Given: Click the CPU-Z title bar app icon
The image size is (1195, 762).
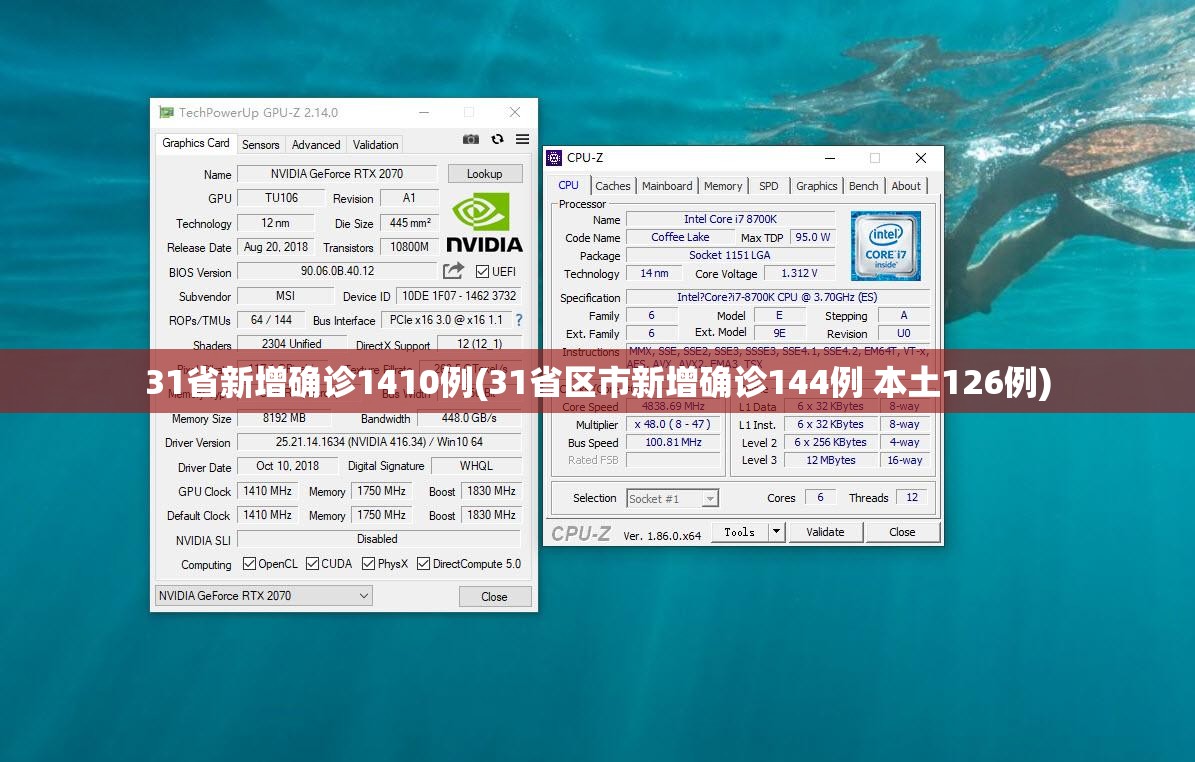Looking at the screenshot, I should coord(554,158).
